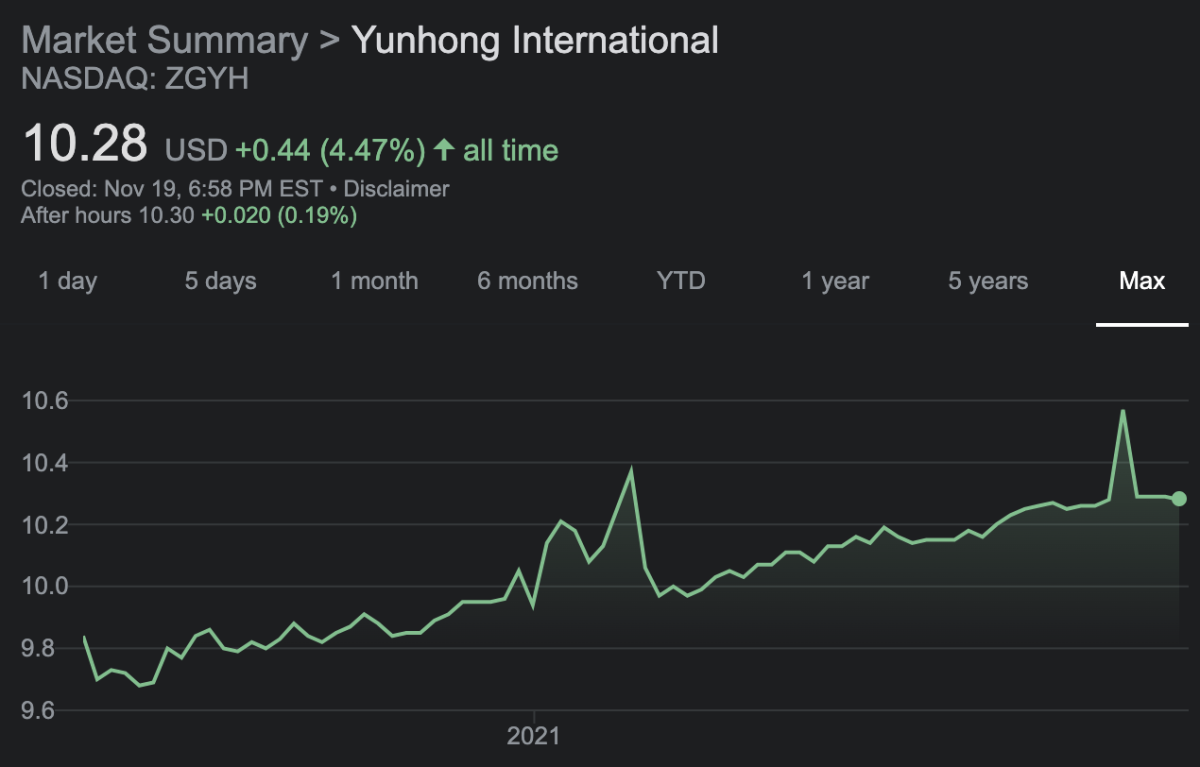
Task: Click the 10.0 y-axis label
Action: pos(45,587)
